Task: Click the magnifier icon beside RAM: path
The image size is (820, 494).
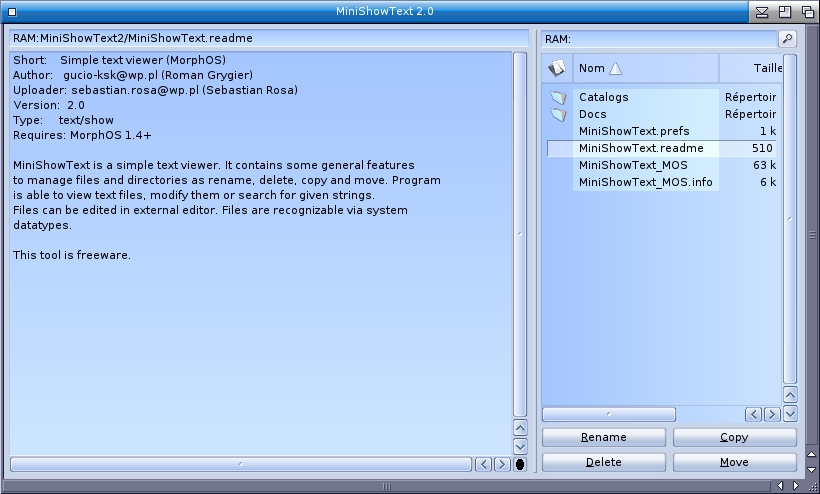Action: click(x=787, y=39)
